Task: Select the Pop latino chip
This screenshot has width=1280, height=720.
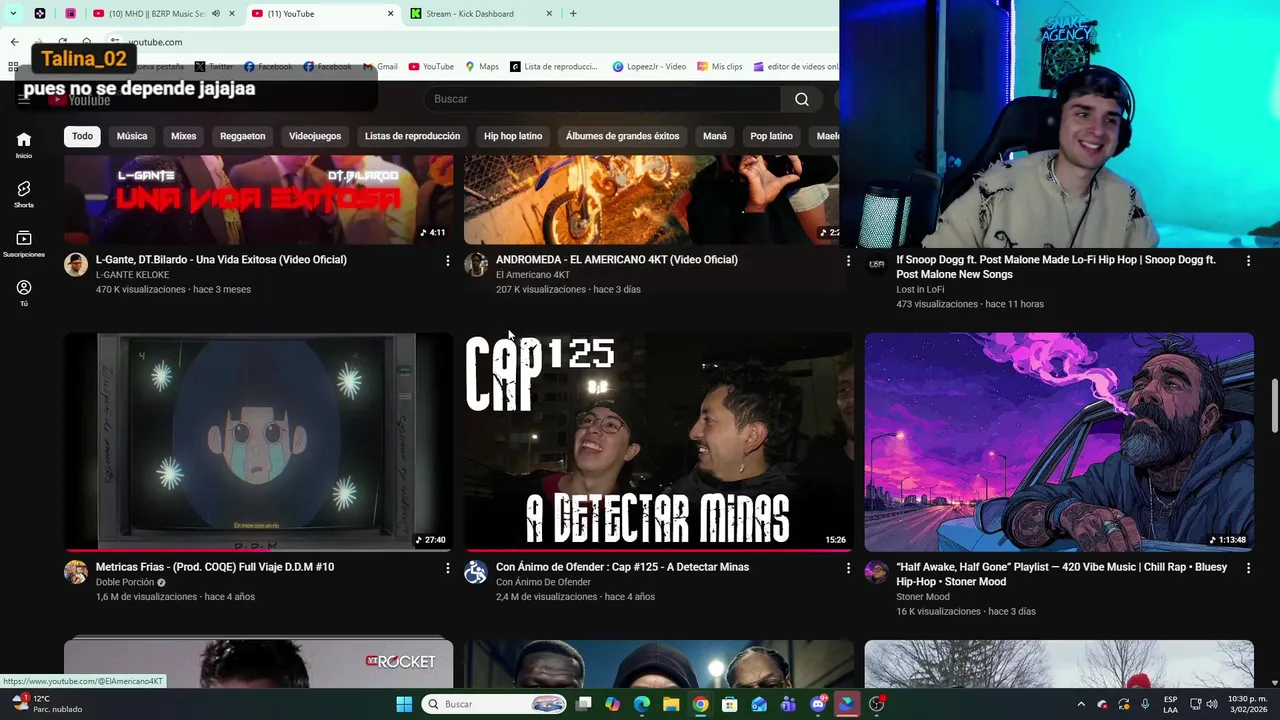Action: 772,136
